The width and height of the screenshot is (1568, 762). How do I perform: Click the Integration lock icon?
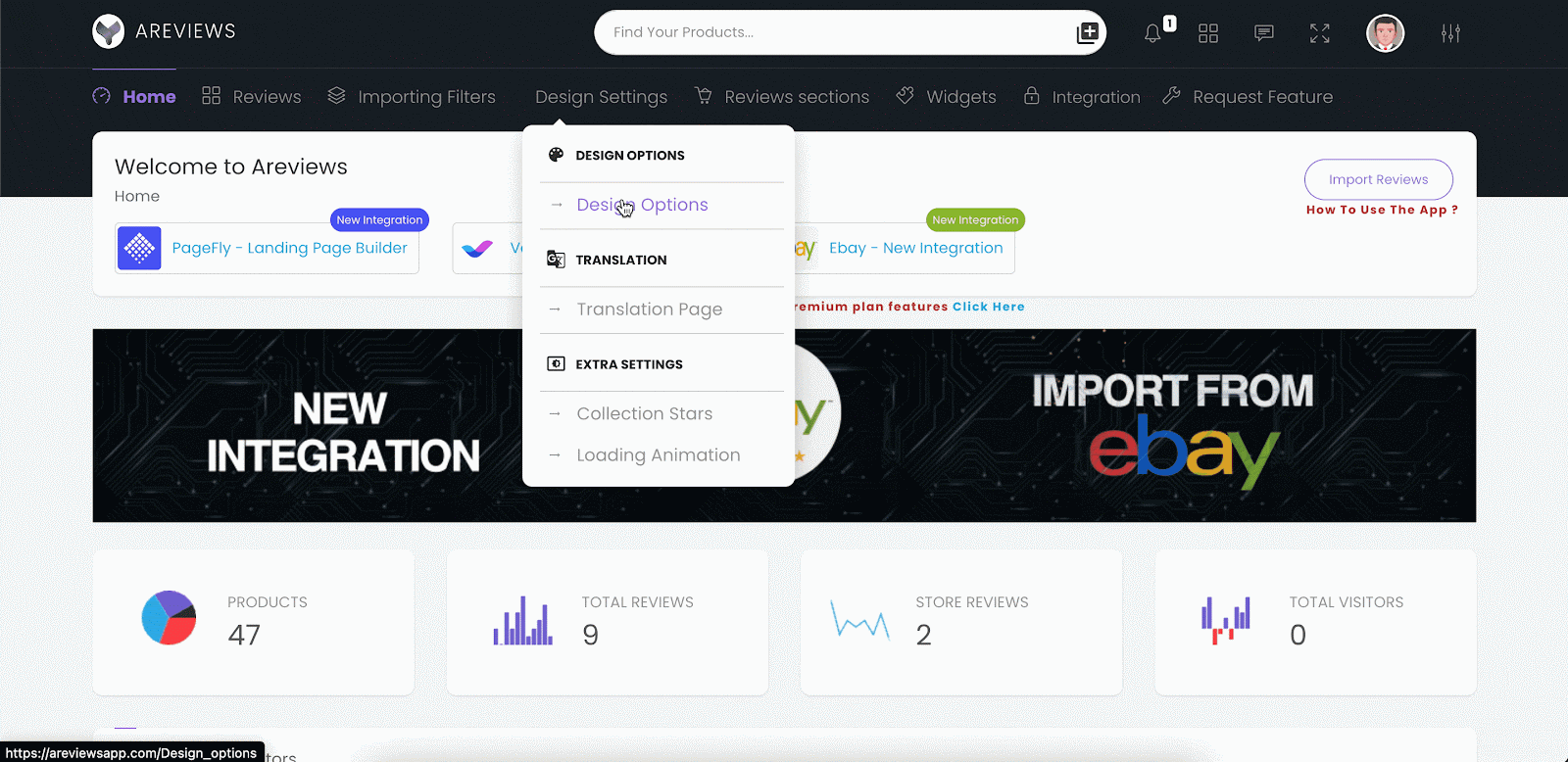click(1031, 95)
